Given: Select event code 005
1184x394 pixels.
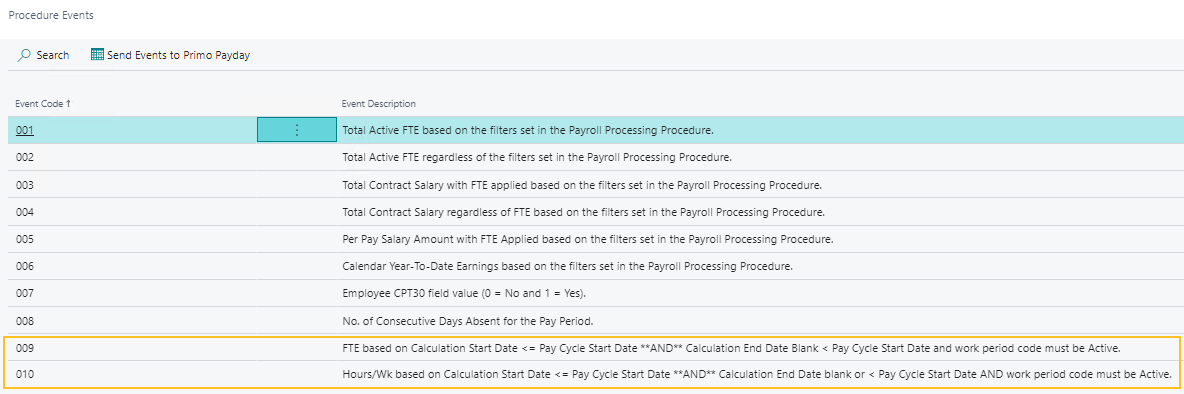Looking at the screenshot, I should [x=25, y=239].
